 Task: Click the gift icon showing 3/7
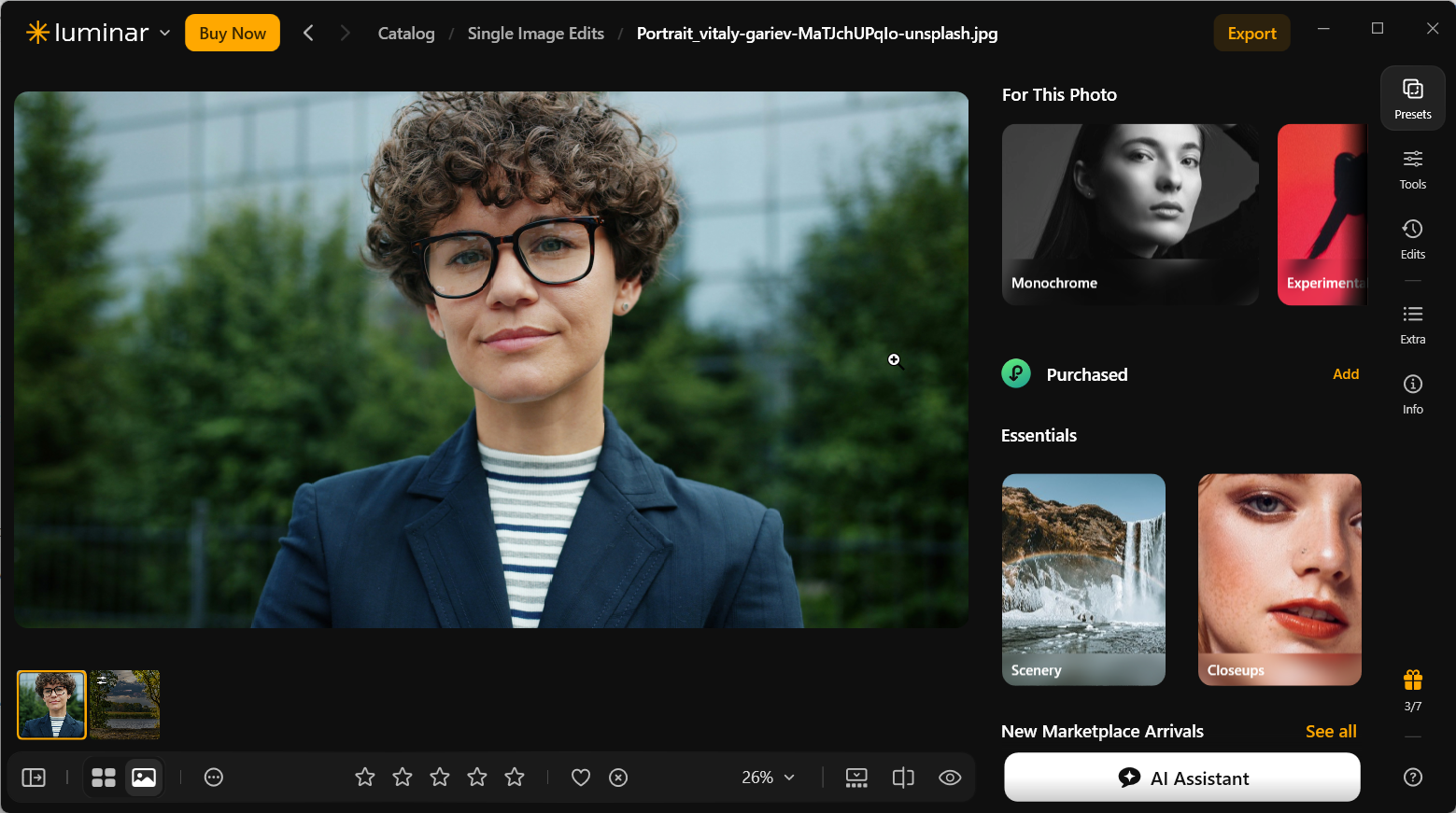pyautogui.click(x=1412, y=690)
